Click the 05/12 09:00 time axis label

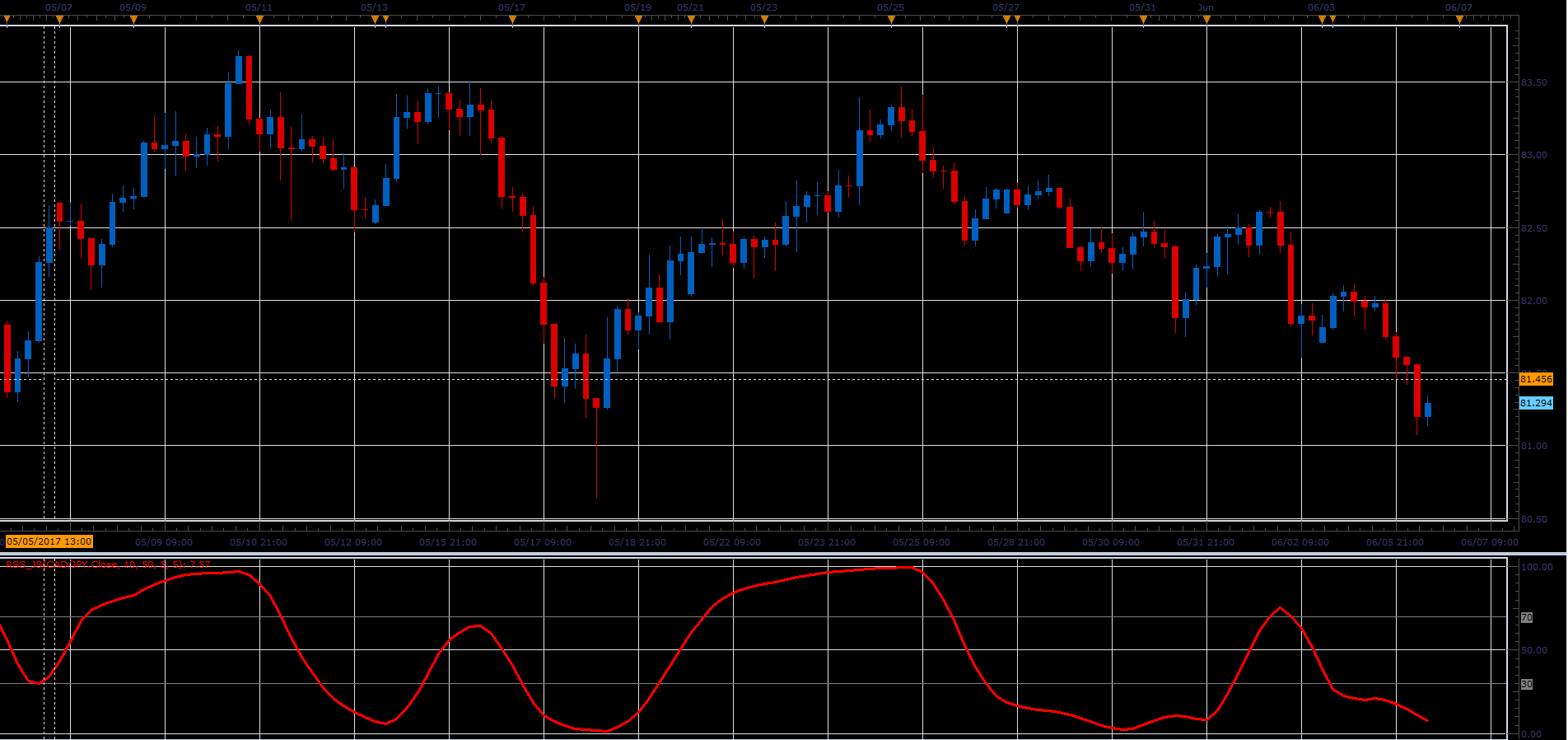[353, 542]
